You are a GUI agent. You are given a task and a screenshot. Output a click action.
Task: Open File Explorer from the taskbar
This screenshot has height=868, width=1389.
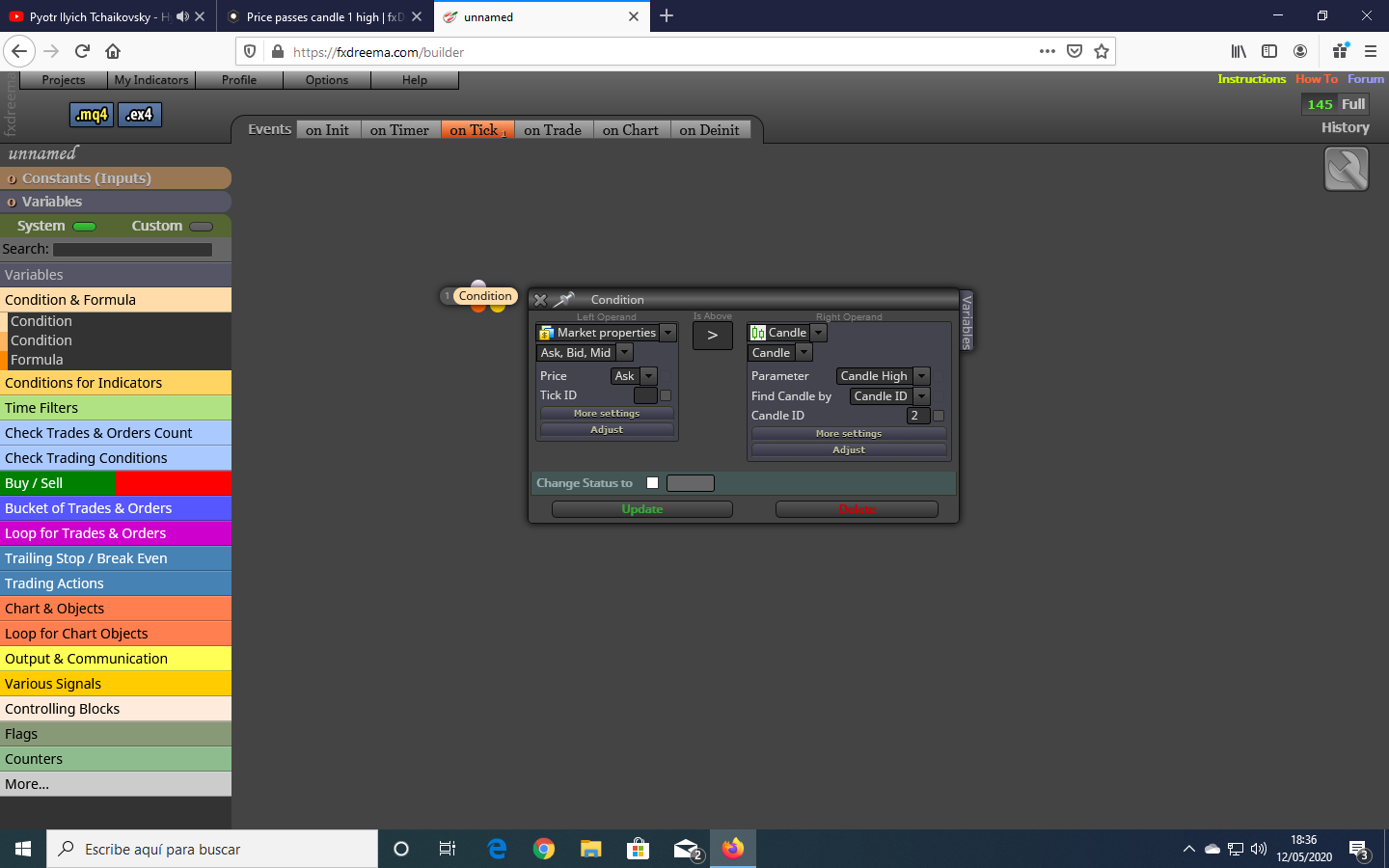coord(590,849)
